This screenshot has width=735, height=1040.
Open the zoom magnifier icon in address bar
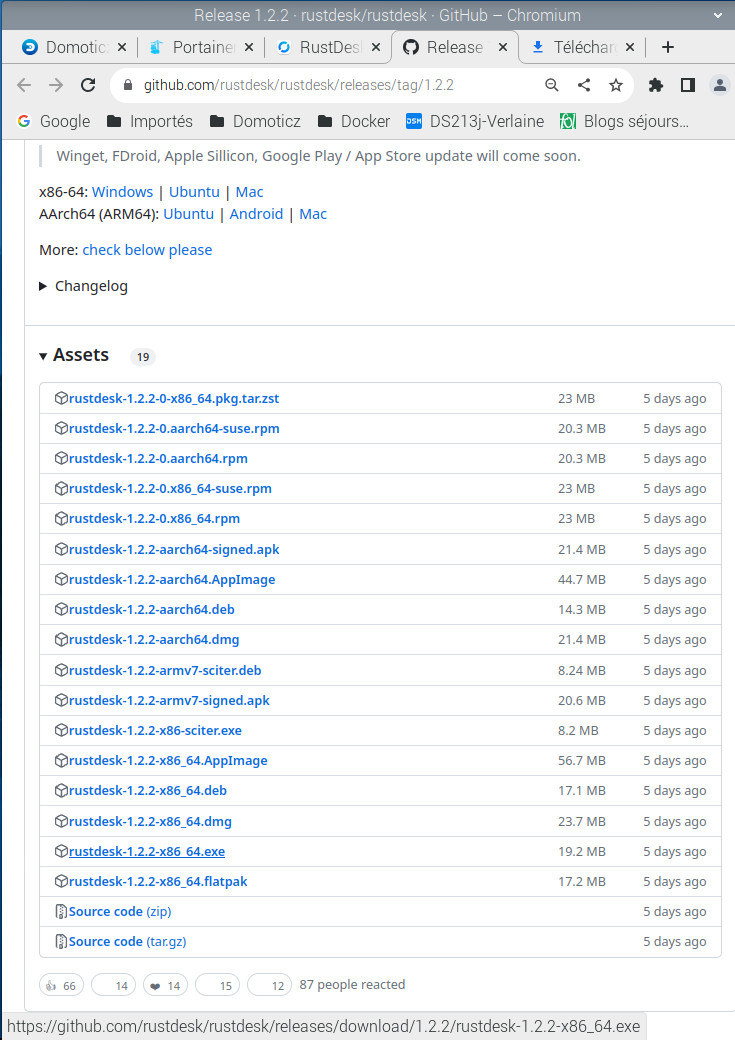pyautogui.click(x=552, y=85)
